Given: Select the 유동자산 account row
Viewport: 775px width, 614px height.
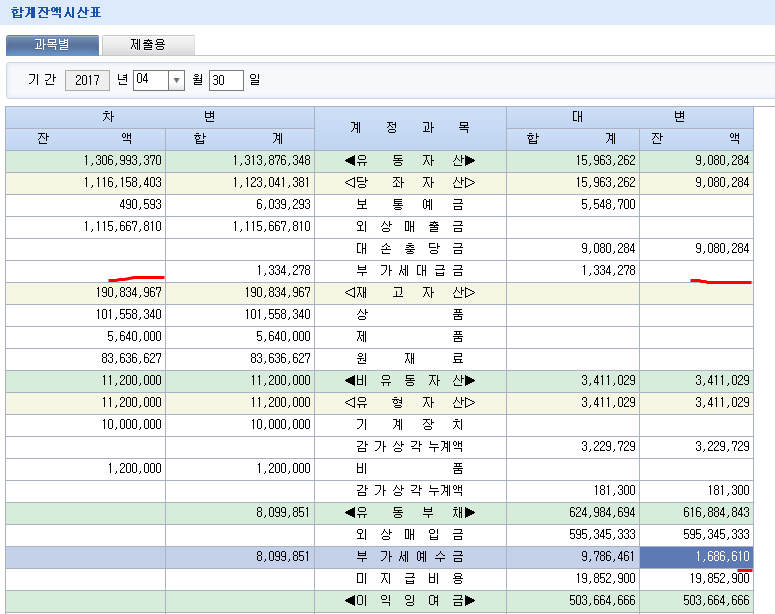Looking at the screenshot, I should click(410, 161).
